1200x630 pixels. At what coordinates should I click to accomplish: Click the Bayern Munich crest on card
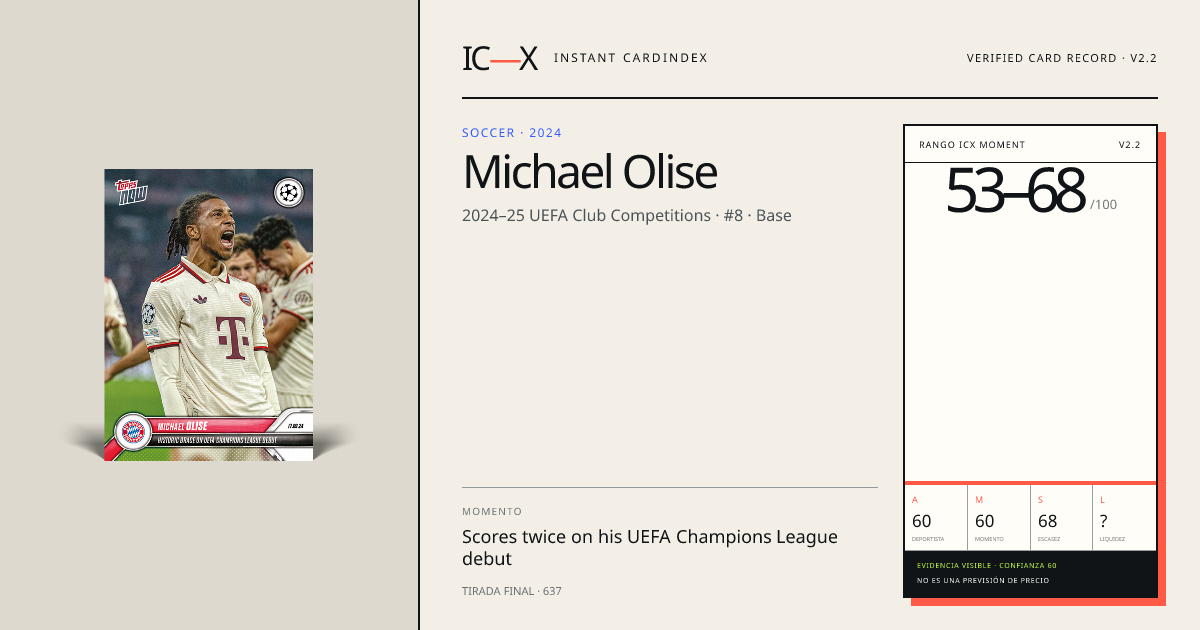132,432
